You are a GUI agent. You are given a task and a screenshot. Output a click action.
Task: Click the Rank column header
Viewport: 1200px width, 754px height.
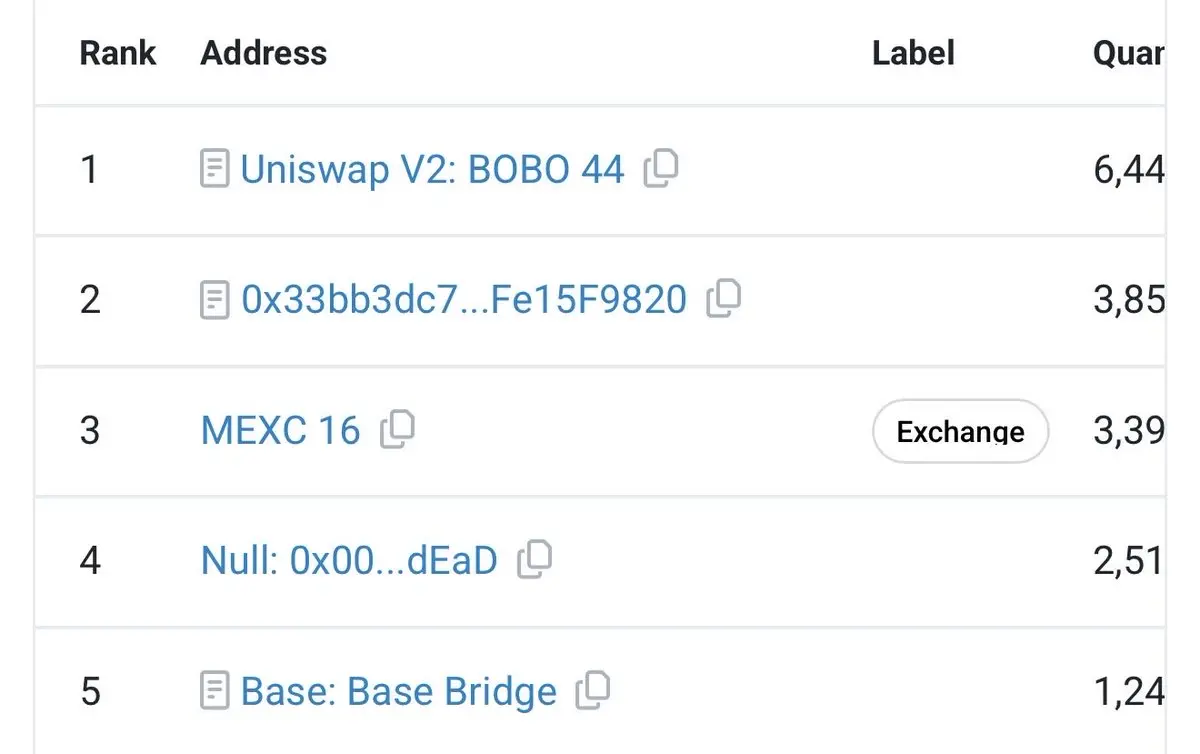tap(118, 53)
